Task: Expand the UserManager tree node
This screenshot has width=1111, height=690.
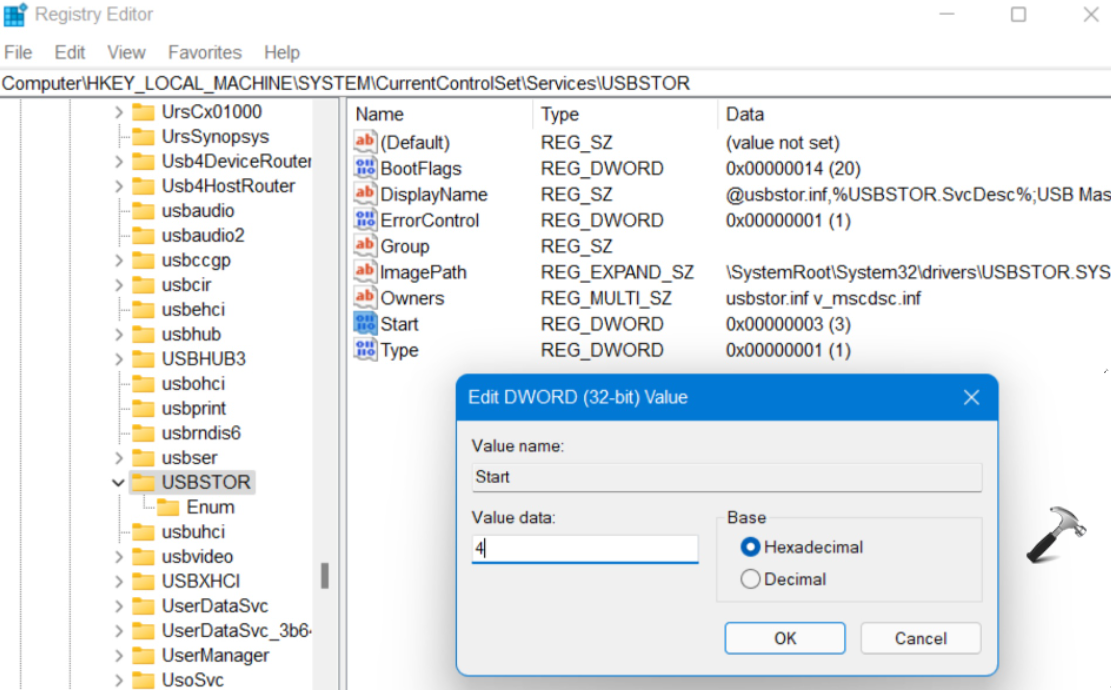Action: tap(119, 656)
